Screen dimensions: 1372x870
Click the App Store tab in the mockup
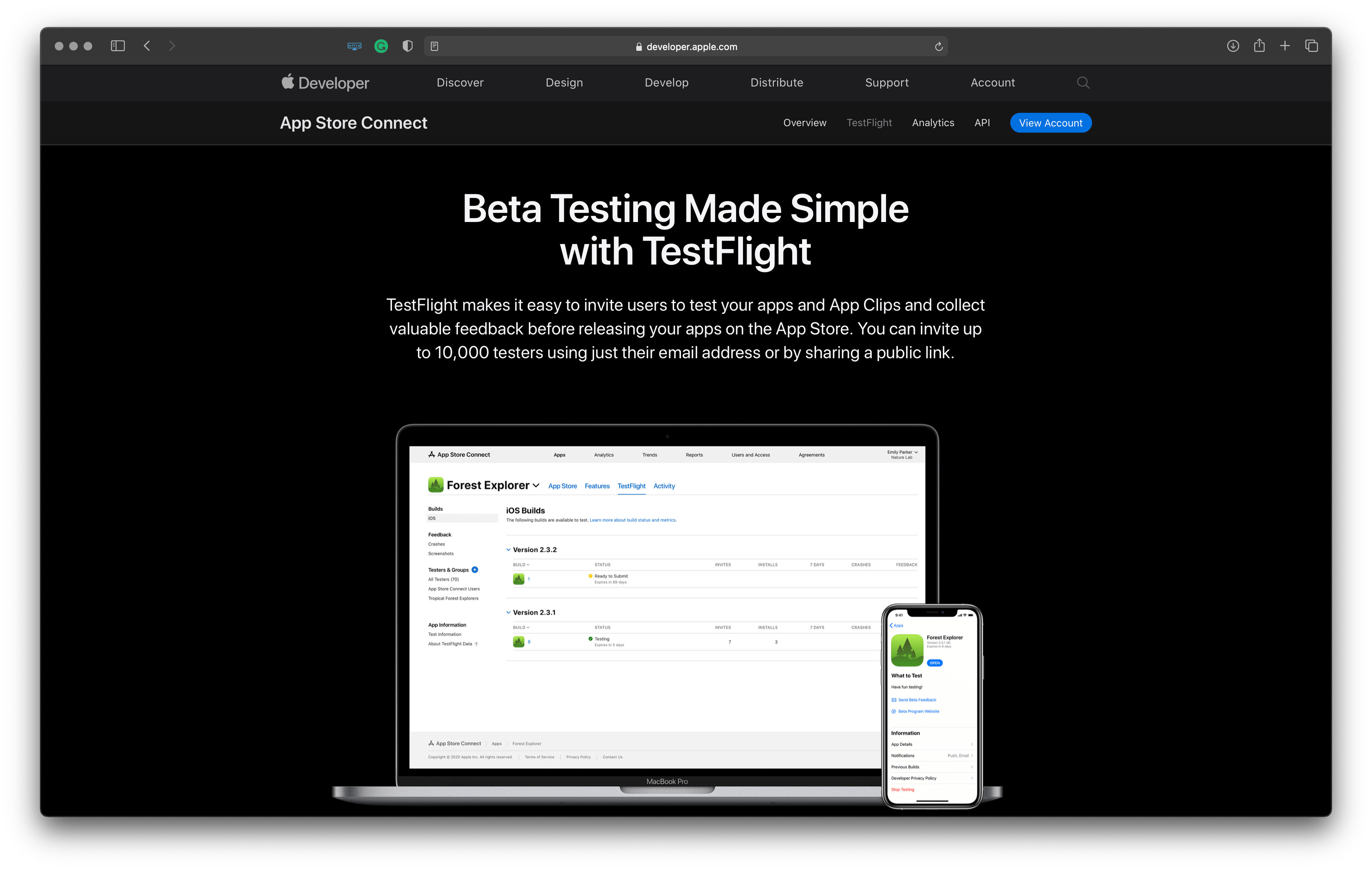(562, 486)
